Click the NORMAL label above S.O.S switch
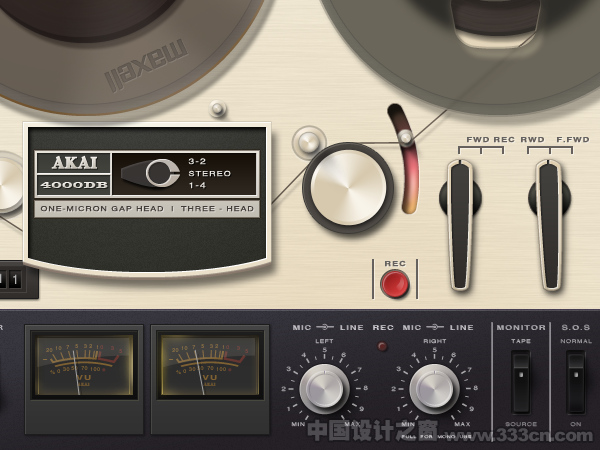 (x=576, y=341)
